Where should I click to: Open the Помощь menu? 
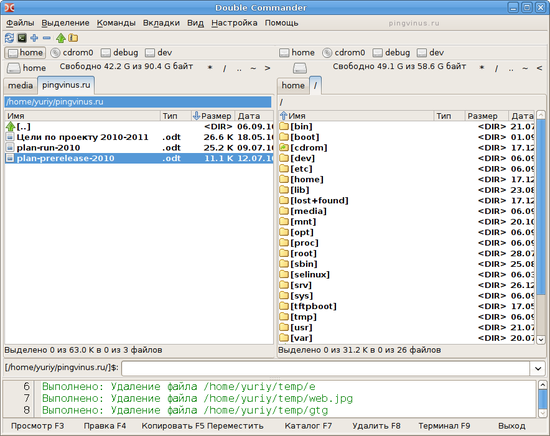281,23
